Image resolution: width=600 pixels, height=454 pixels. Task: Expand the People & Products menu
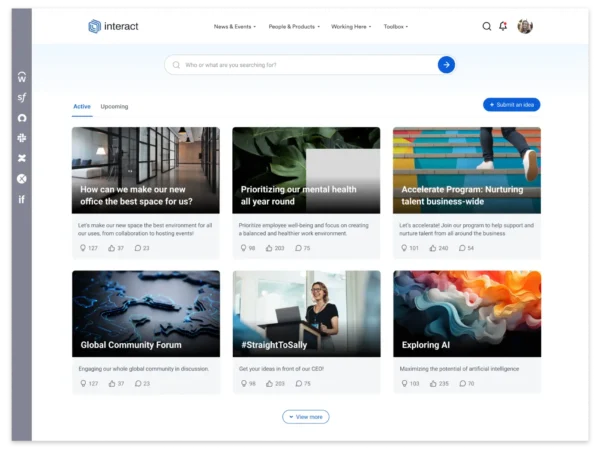tap(294, 26)
